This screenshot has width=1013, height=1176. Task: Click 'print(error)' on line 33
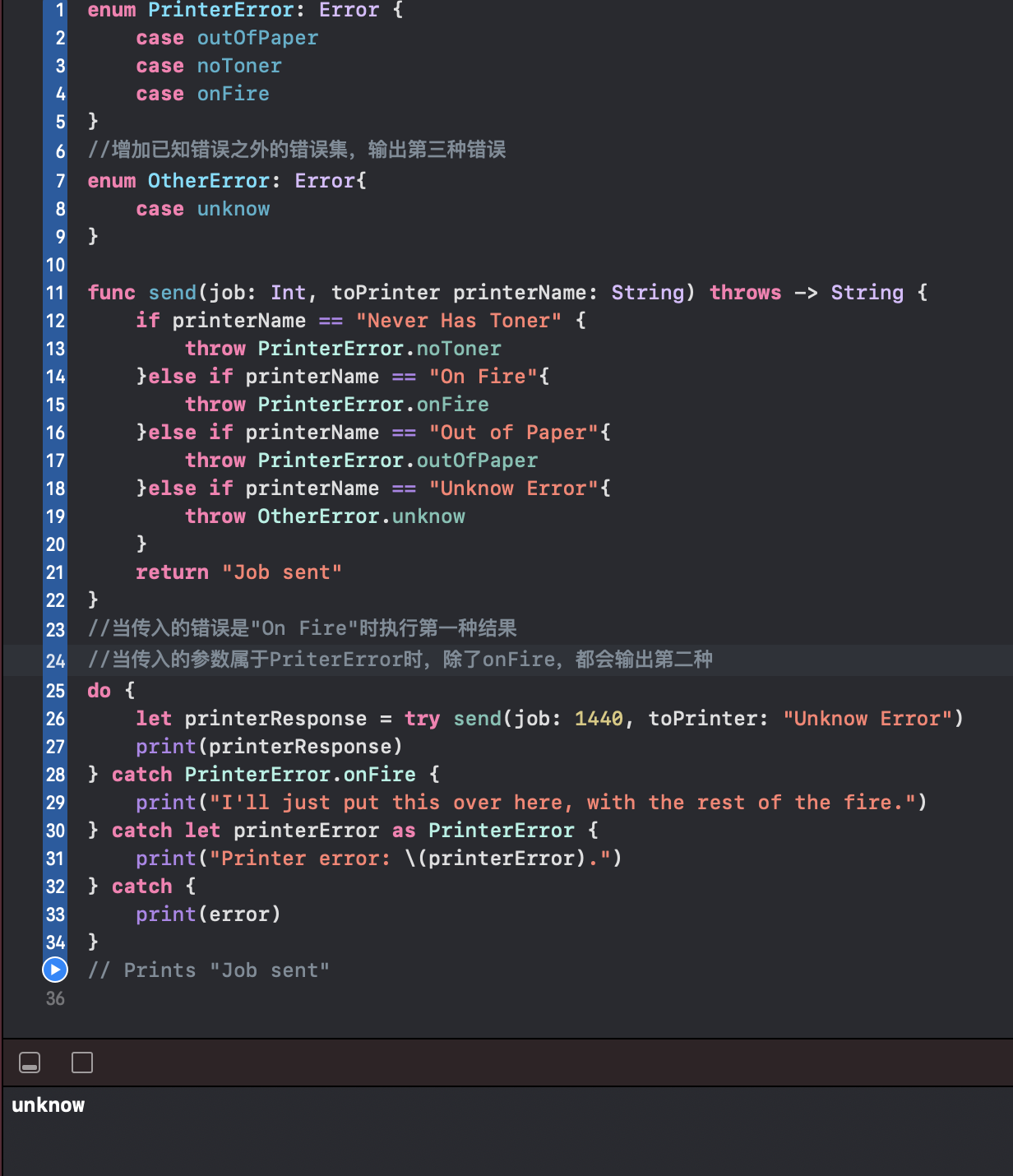tap(209, 914)
